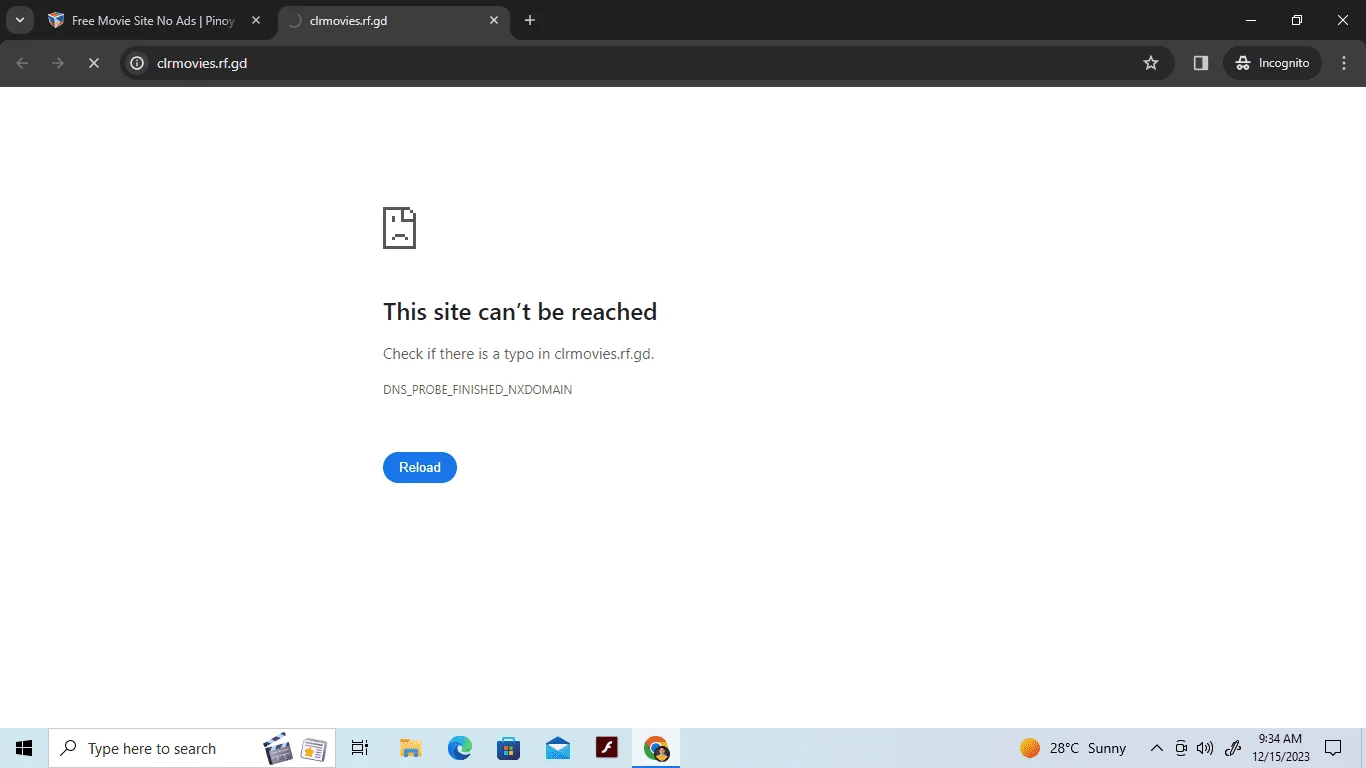The width and height of the screenshot is (1366, 768).
Task: Open the tab search dropdown arrow
Action: click(19, 20)
